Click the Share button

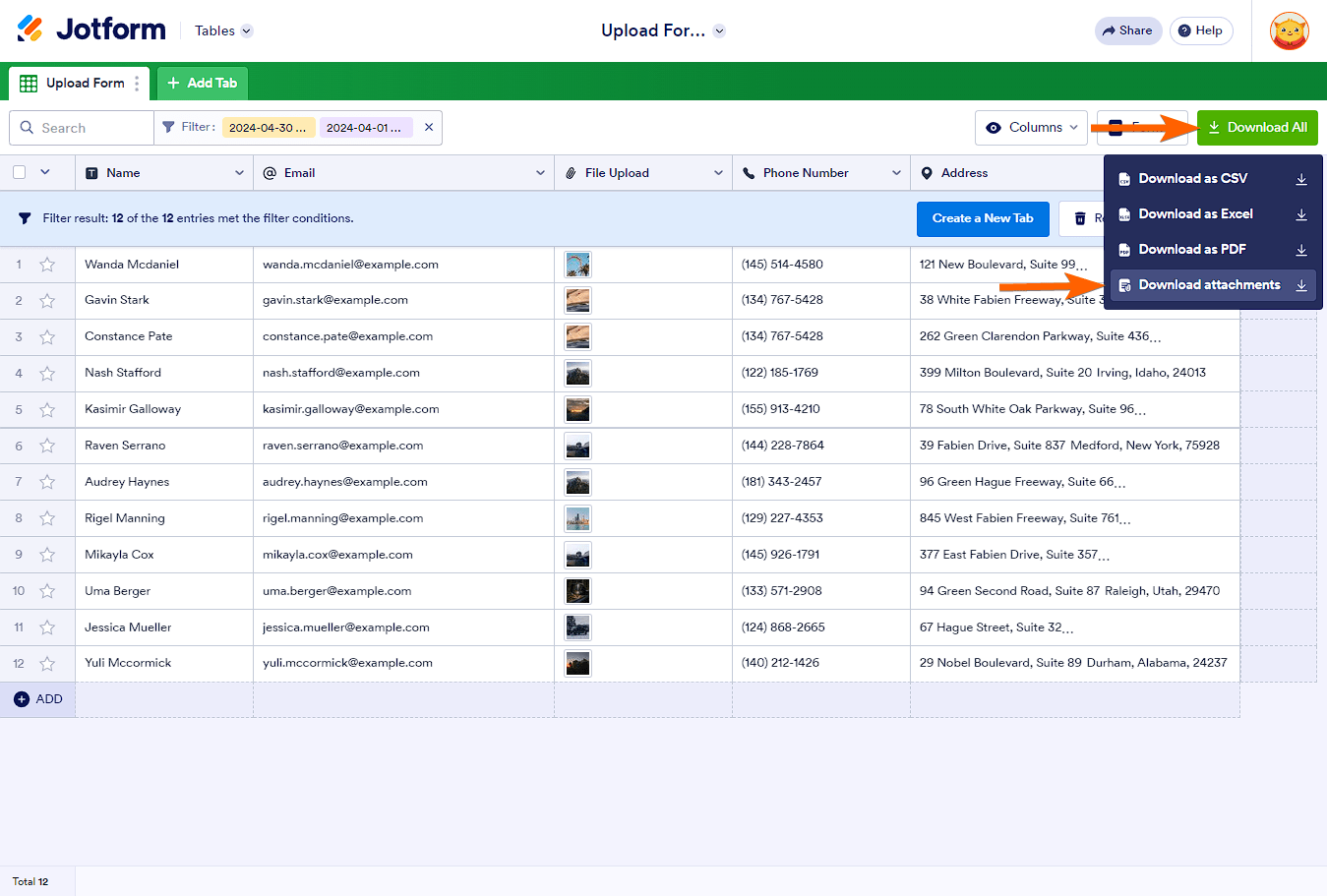point(1127,30)
